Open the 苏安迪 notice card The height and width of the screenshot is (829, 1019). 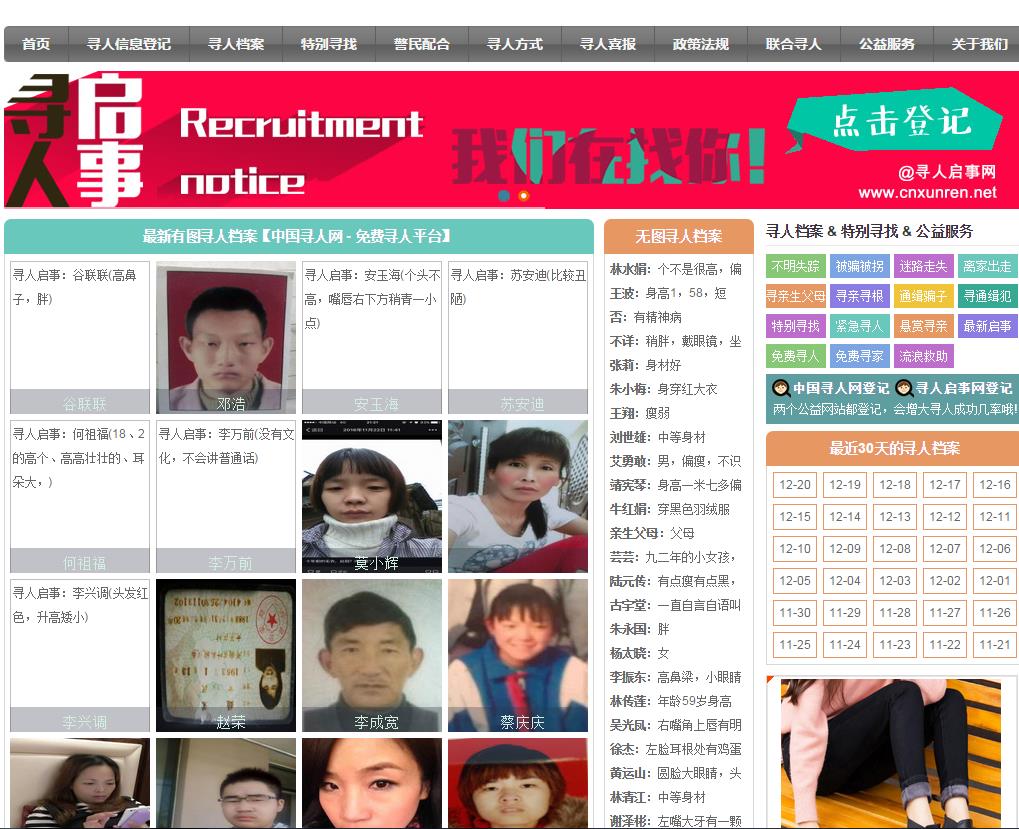pyautogui.click(x=518, y=338)
